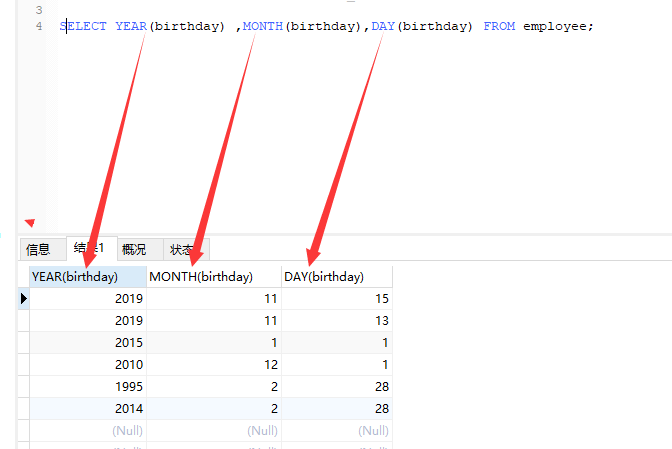
Task: Switch to the 结果1 tab
Action: (92, 248)
